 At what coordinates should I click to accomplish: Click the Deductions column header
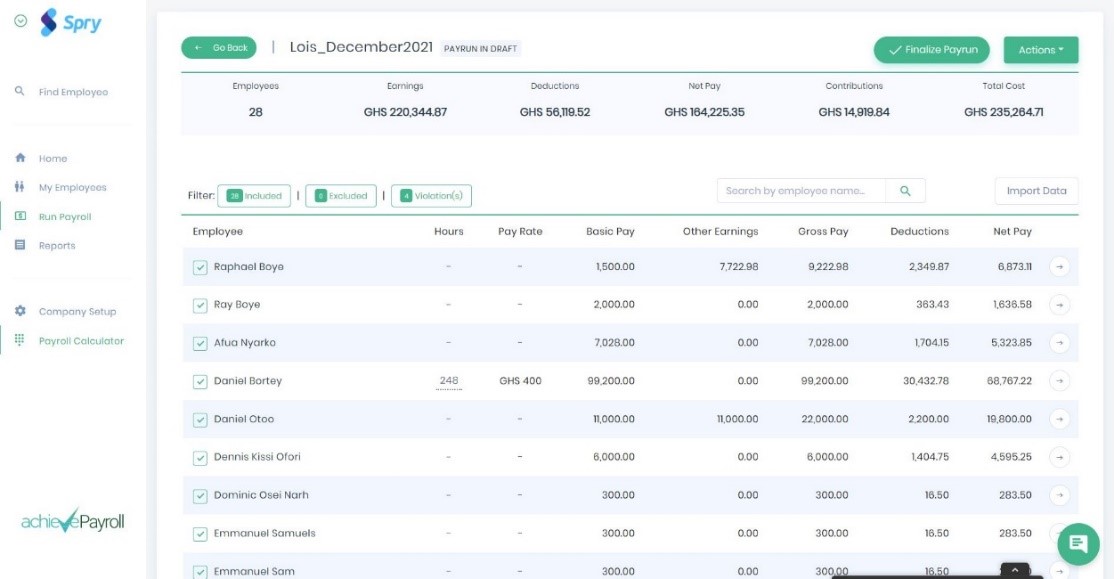click(919, 232)
